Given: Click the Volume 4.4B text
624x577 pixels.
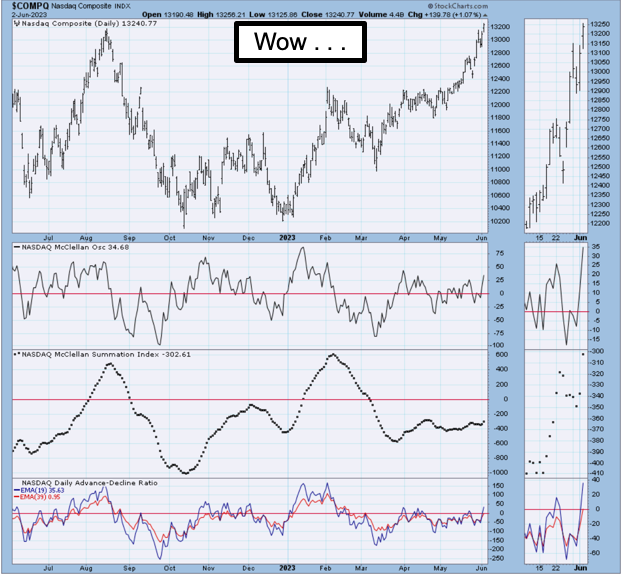Looking at the screenshot, I should coord(381,15).
